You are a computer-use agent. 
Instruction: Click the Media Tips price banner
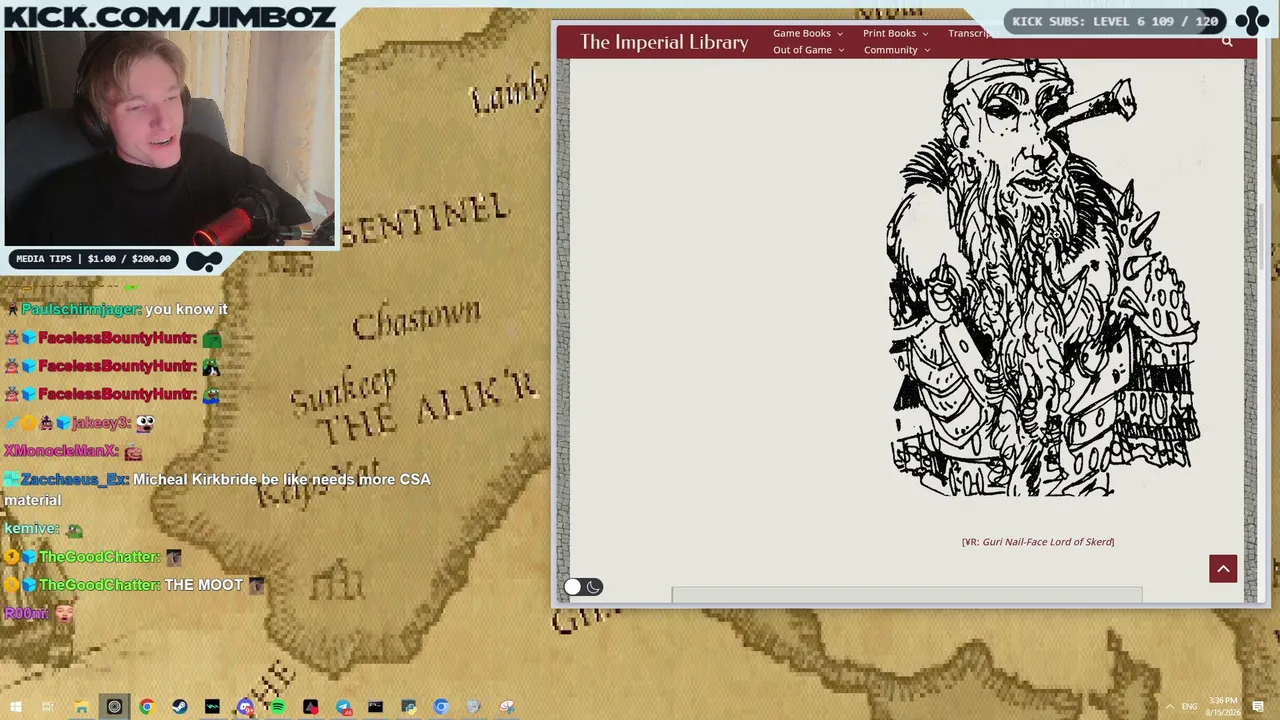[93, 259]
